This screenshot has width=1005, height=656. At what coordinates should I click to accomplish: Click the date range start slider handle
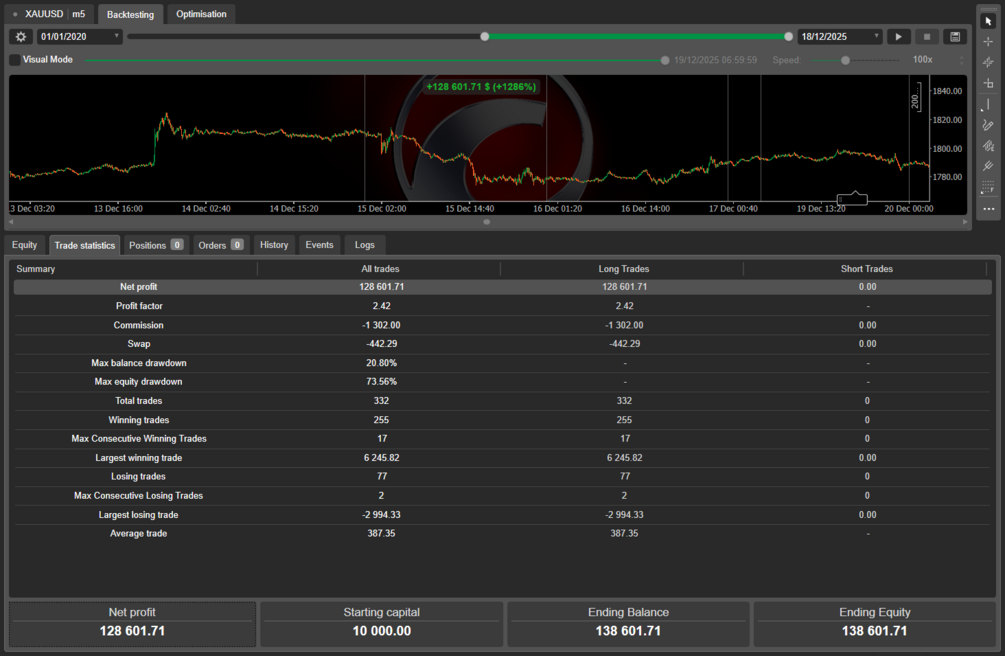click(x=485, y=37)
